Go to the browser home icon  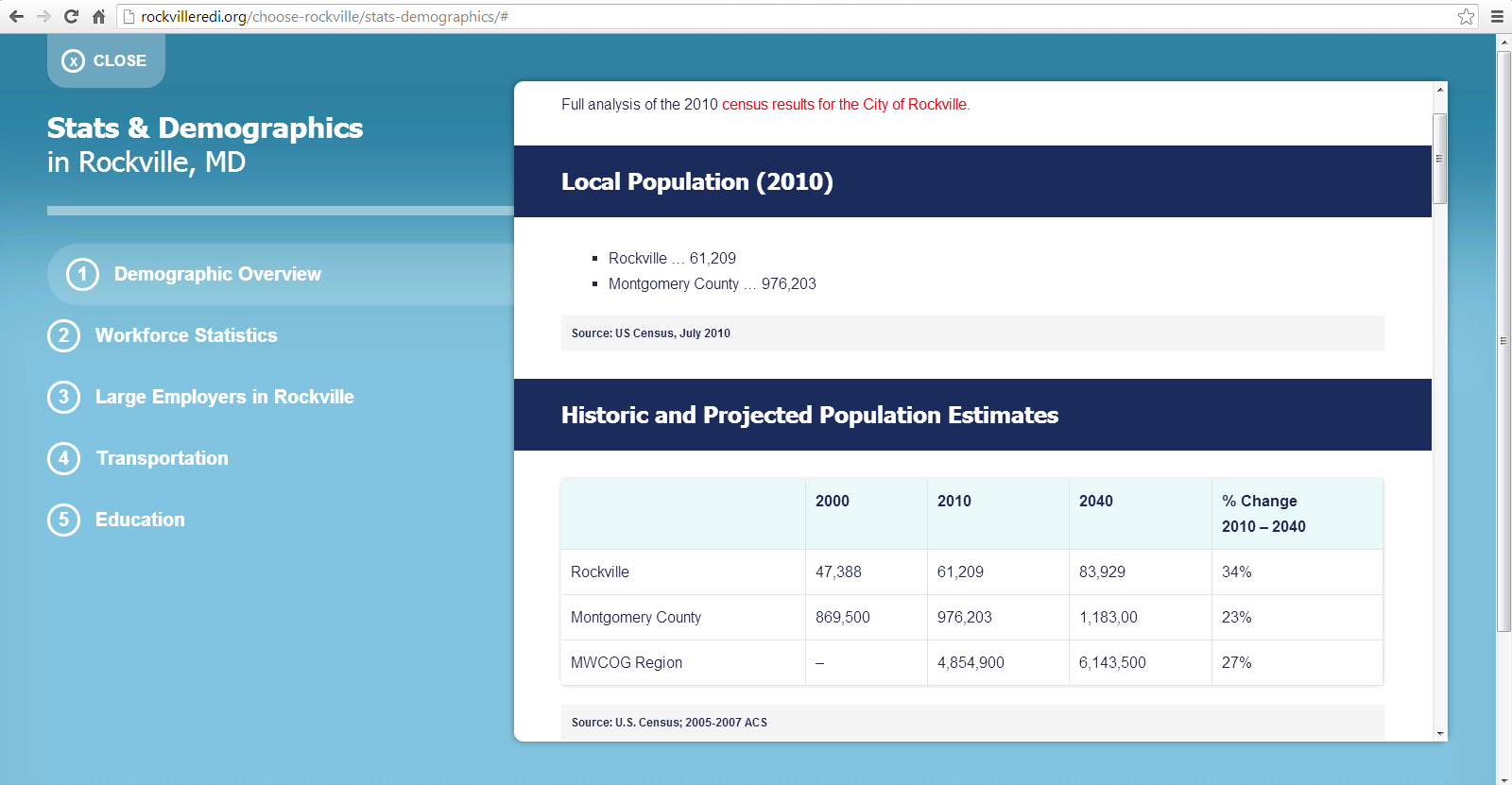[x=98, y=16]
